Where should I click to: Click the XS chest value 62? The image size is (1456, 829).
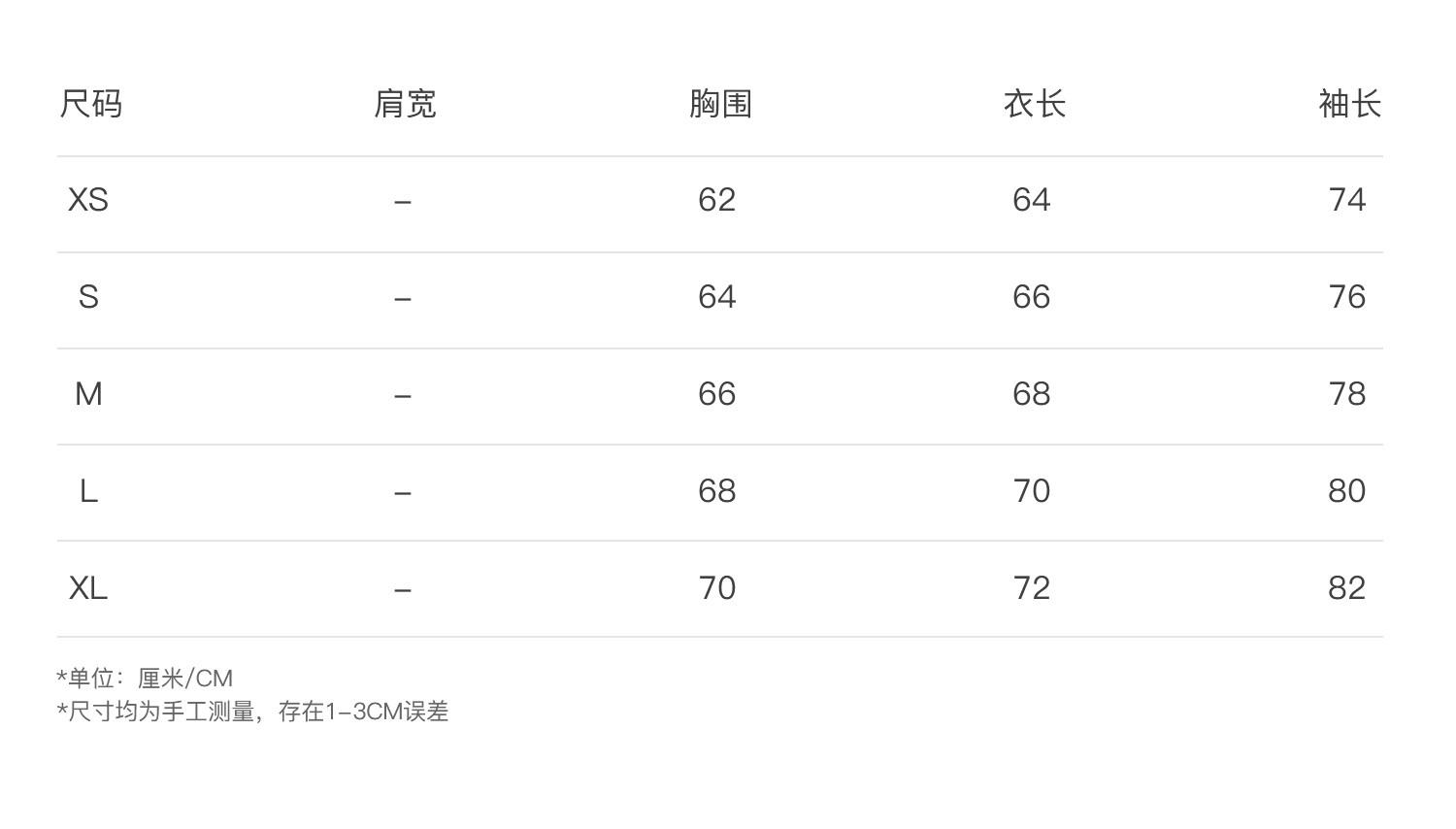[x=717, y=200]
